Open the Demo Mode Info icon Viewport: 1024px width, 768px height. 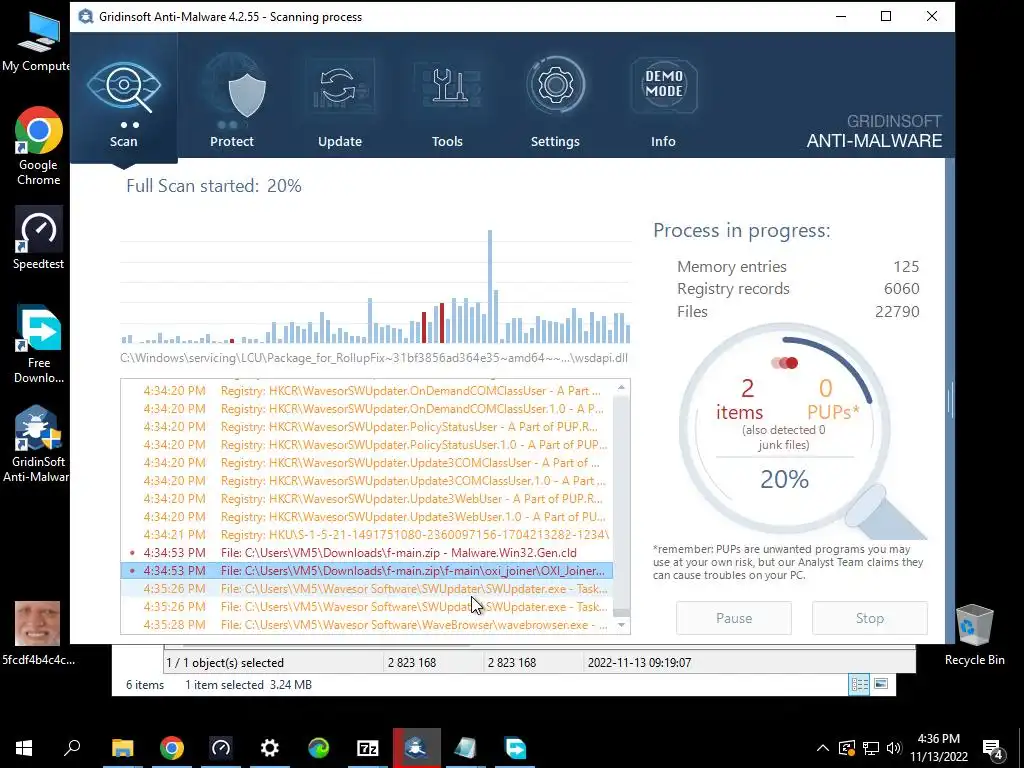pos(664,85)
